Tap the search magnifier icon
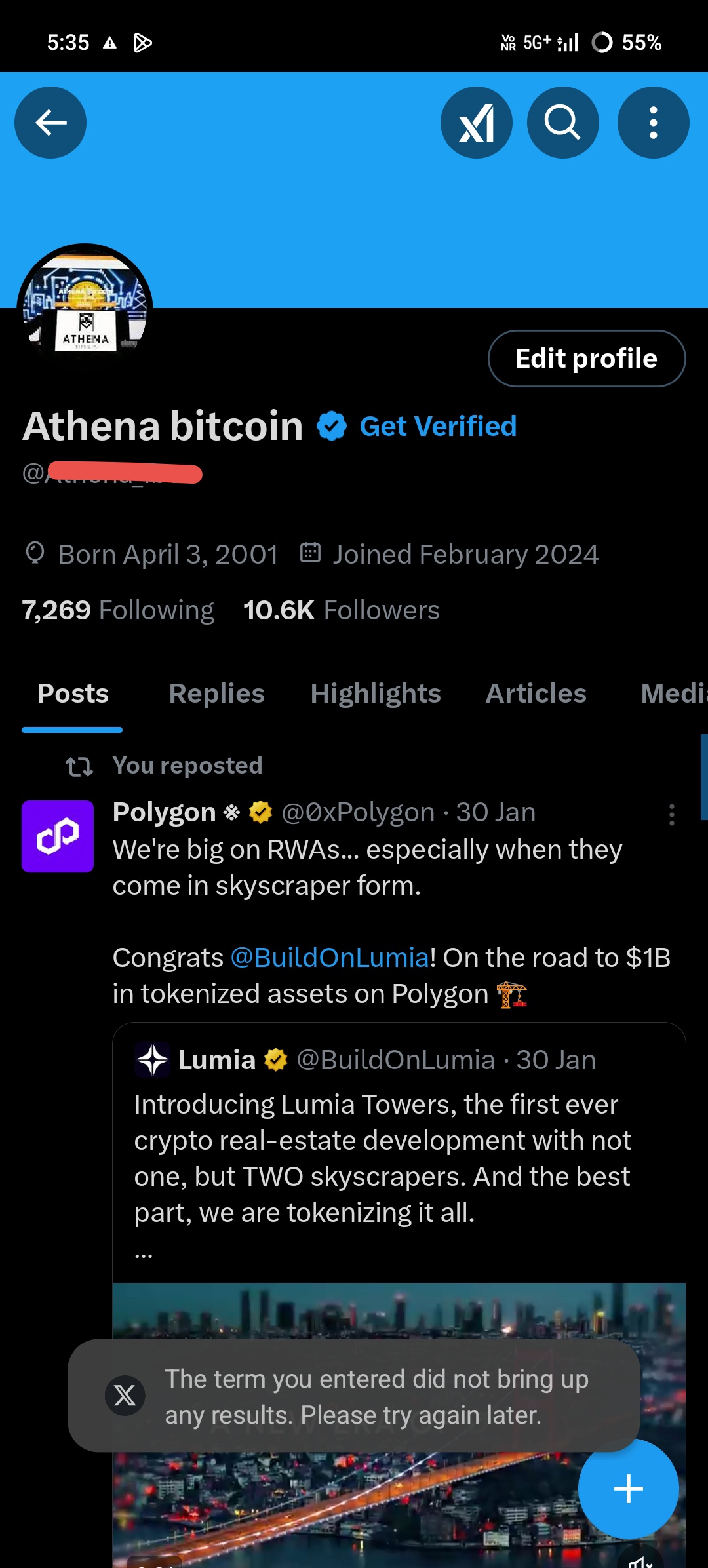 (562, 123)
